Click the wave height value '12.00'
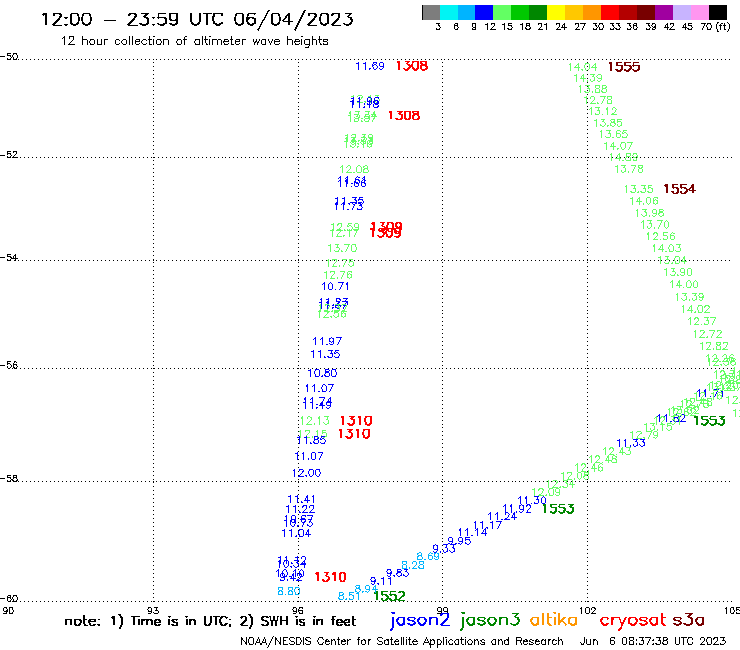This screenshot has height=650, width=740. [x=306, y=473]
